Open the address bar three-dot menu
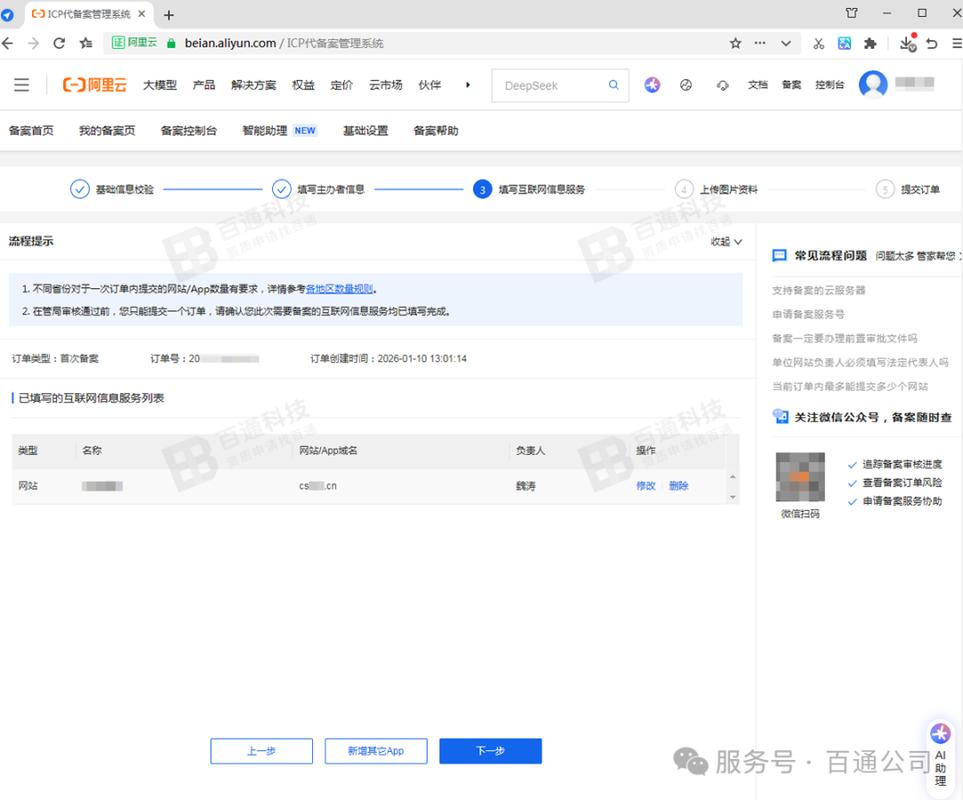Screen dimensions: 963x800 point(760,43)
